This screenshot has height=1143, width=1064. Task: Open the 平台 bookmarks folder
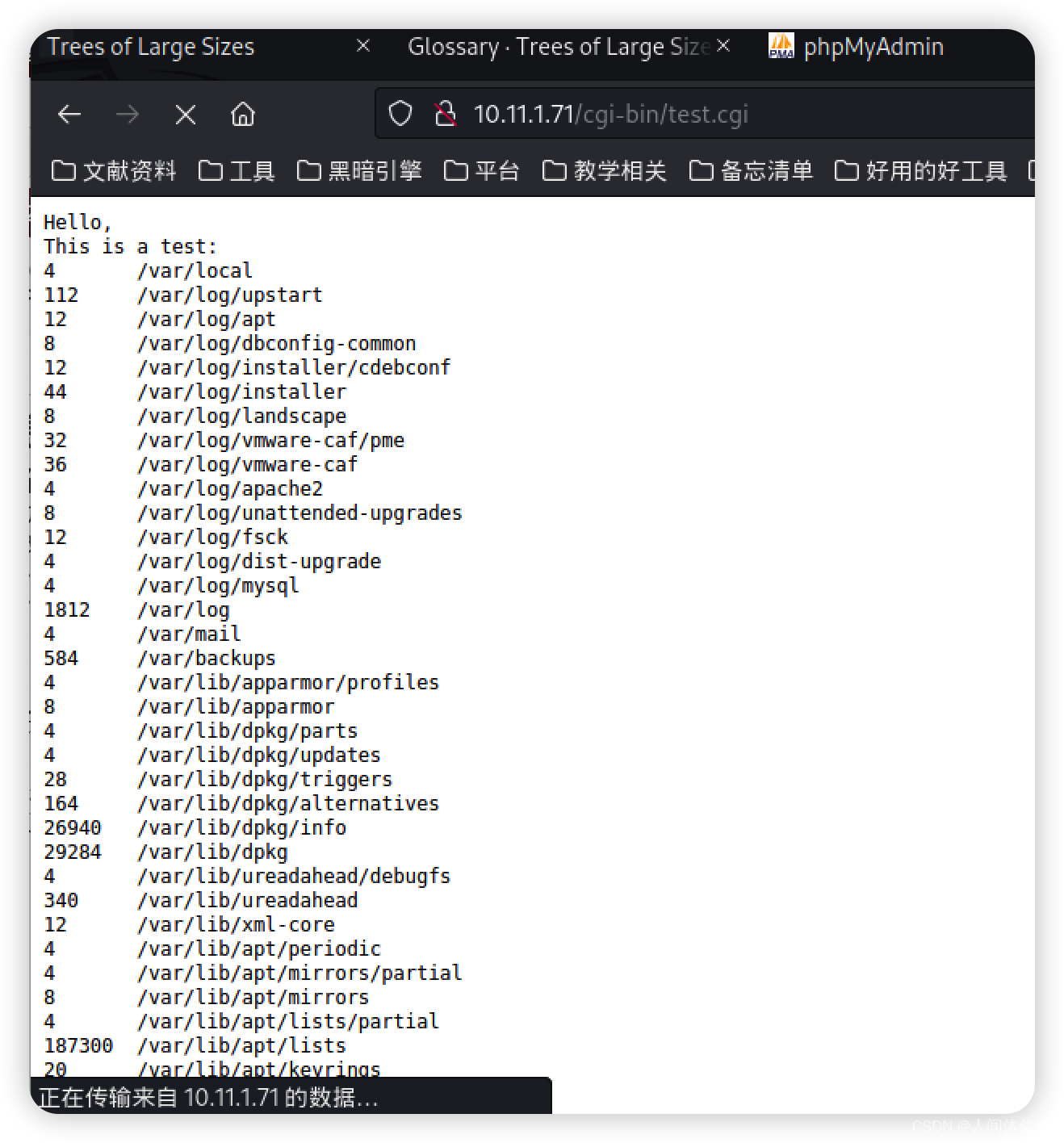482,171
